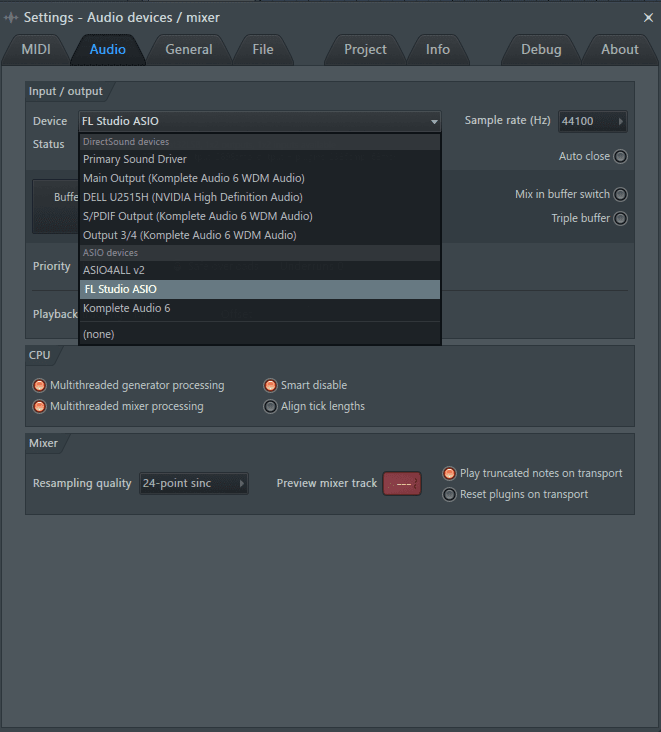
Task: Toggle Mix in buffer switch
Action: pos(620,194)
